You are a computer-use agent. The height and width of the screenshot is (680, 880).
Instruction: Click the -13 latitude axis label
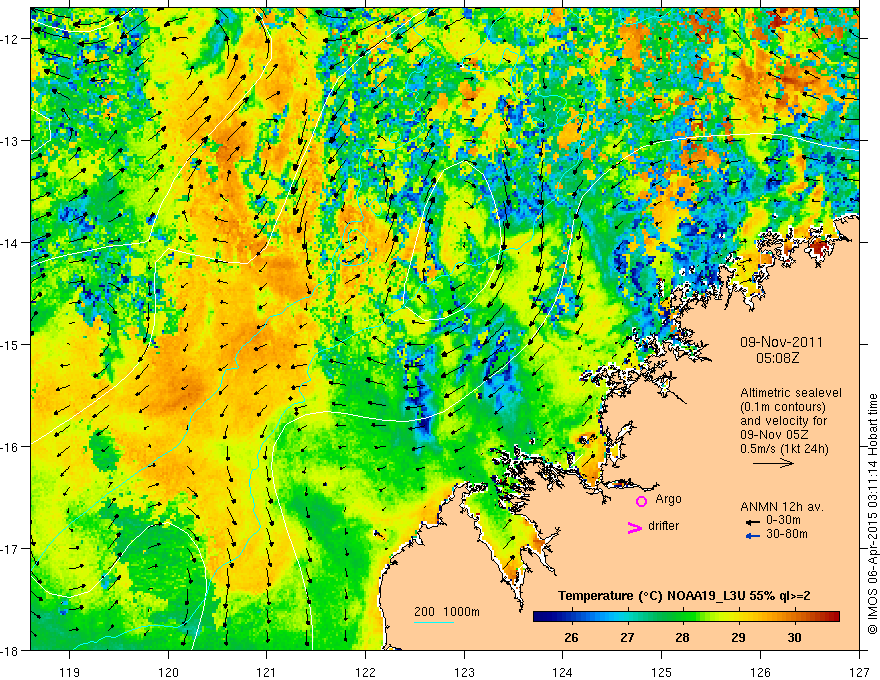pyautogui.click(x=11, y=141)
